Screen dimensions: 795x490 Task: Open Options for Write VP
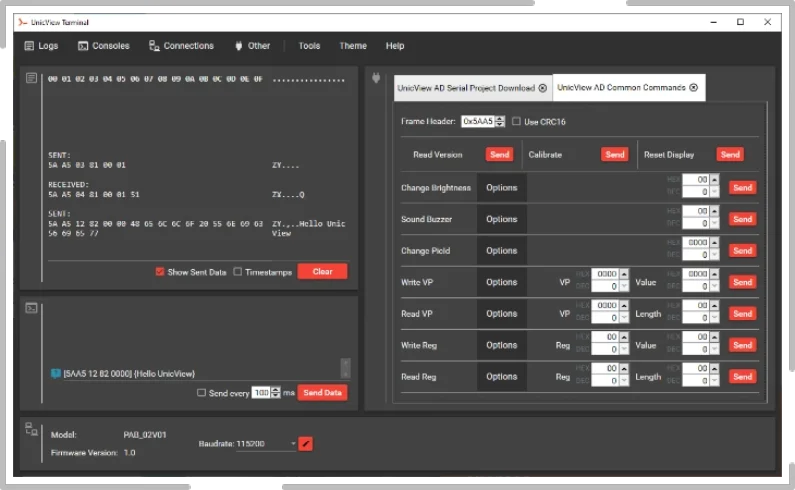(x=501, y=282)
